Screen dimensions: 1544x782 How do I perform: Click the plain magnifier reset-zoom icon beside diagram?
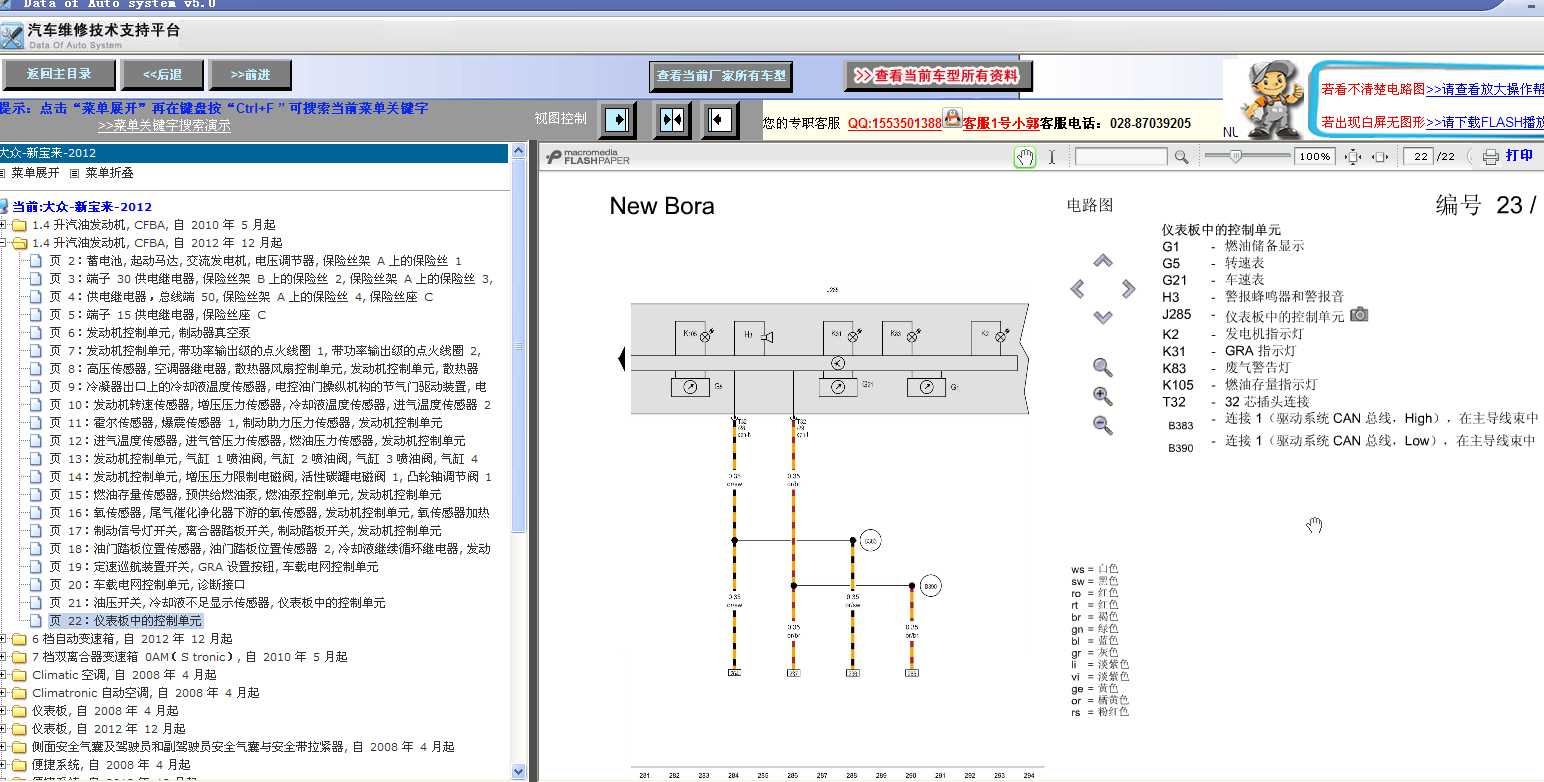click(x=1102, y=367)
